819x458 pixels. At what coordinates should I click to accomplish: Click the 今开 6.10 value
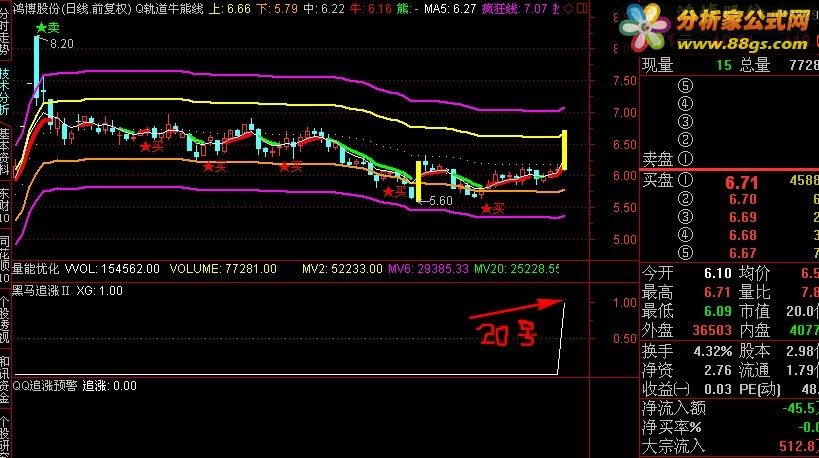click(x=718, y=273)
